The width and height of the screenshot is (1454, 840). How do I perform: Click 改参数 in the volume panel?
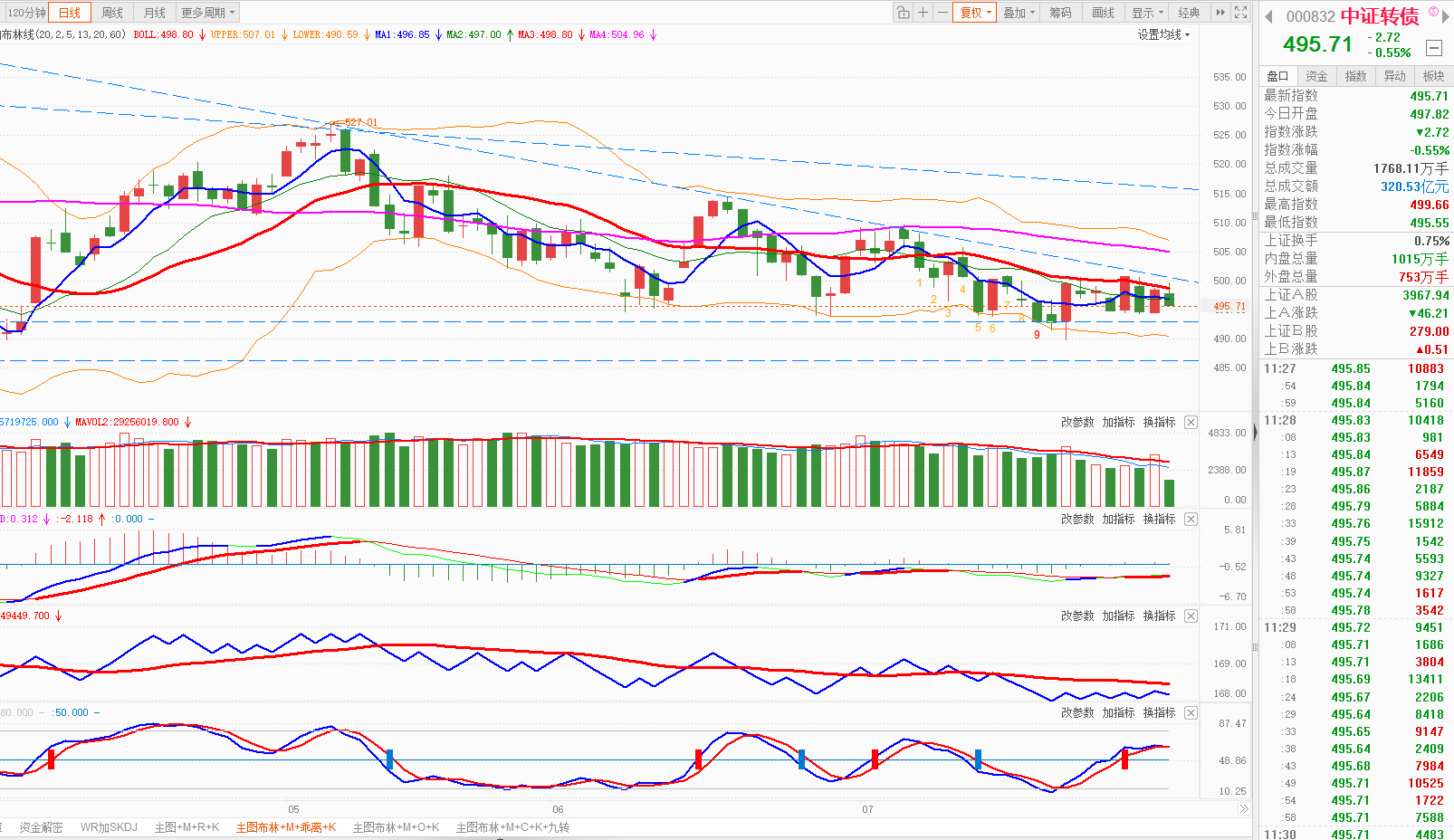tap(1077, 423)
